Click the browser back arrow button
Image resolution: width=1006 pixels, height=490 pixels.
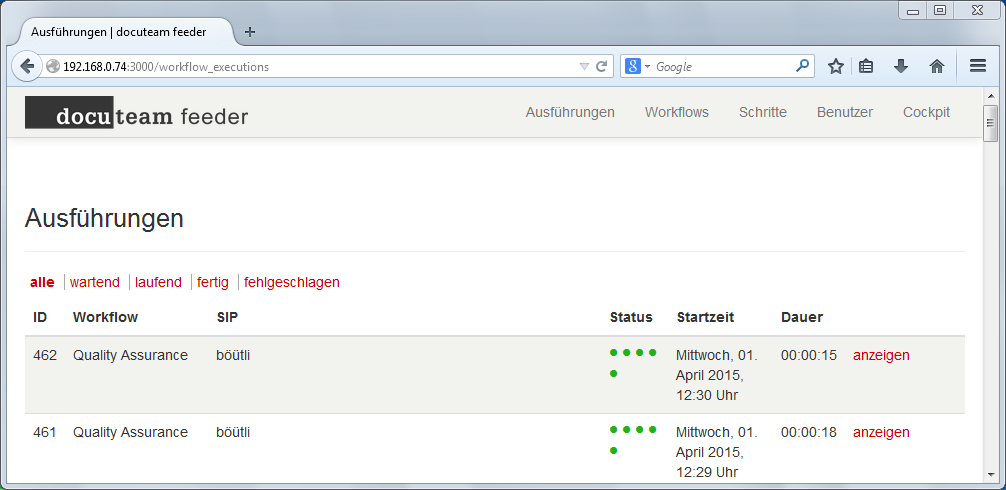pyautogui.click(x=27, y=67)
